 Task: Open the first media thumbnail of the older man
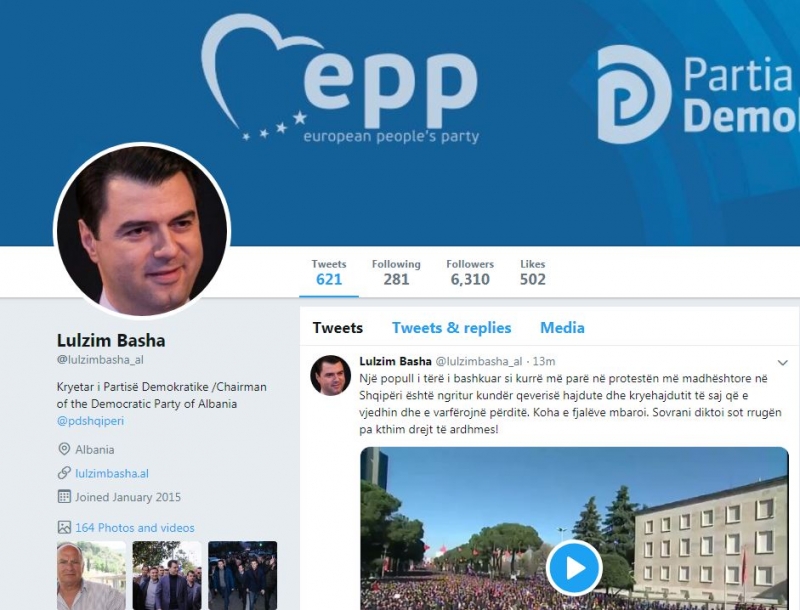coord(91,575)
